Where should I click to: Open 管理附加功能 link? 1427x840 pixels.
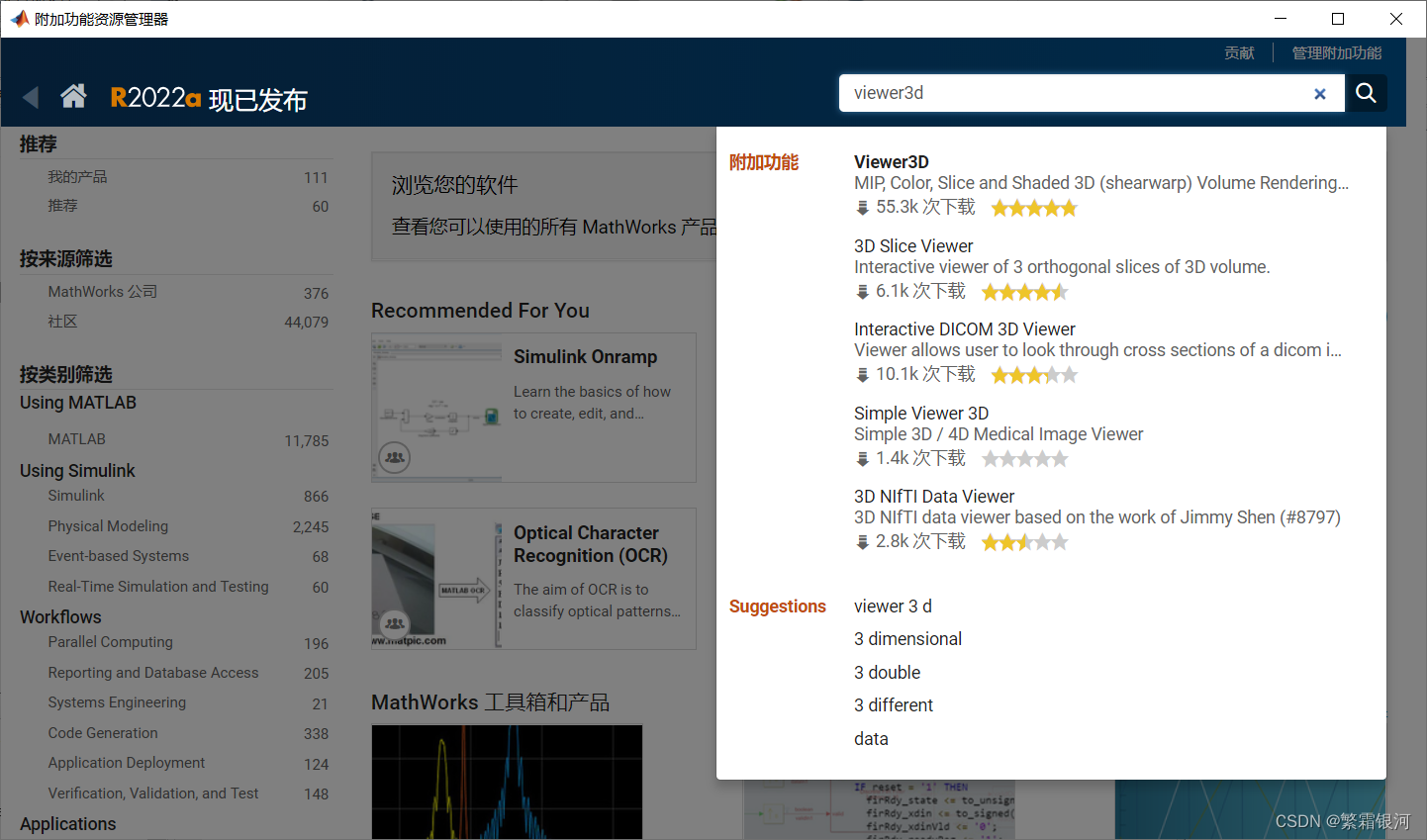(x=1337, y=53)
